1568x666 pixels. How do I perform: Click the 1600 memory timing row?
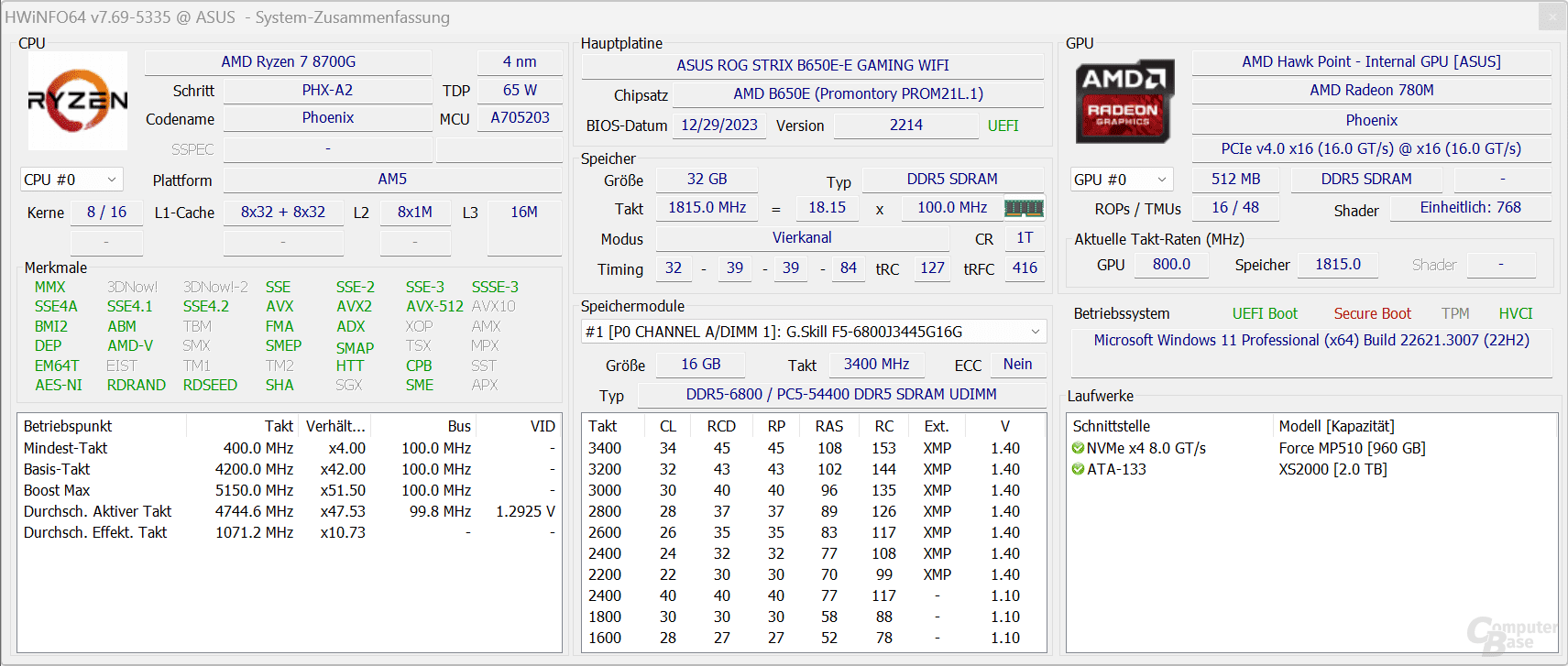pyautogui.click(x=814, y=638)
